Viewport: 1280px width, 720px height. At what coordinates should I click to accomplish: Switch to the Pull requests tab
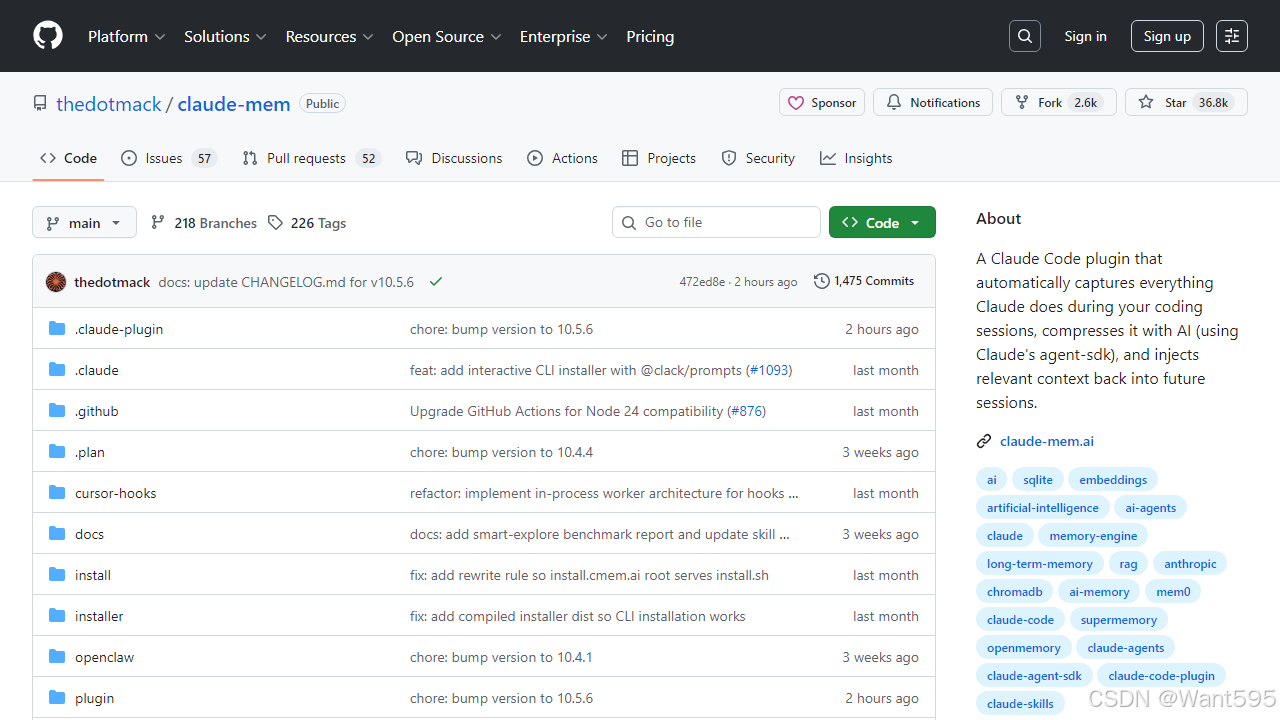[312, 158]
